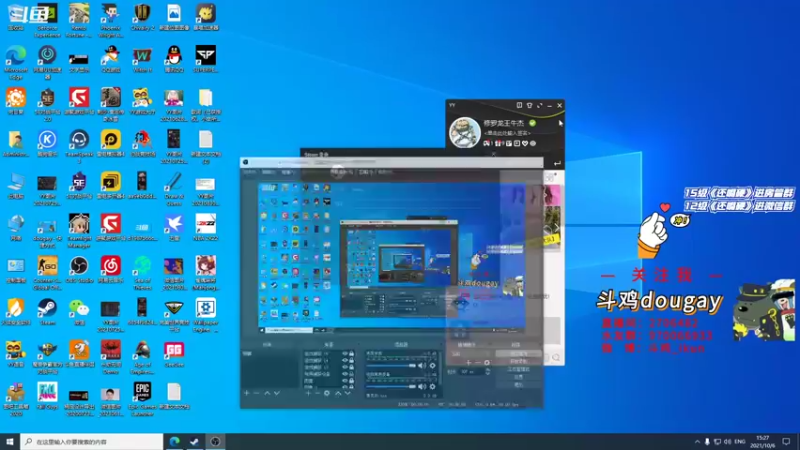800x450 pixels.
Task: Open the OBS File menu
Action: click(x=249, y=172)
